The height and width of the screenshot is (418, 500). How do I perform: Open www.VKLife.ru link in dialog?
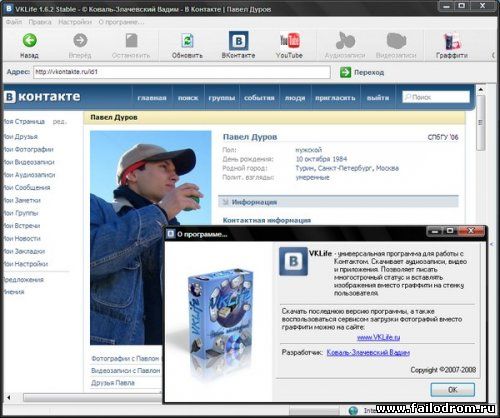pos(378,337)
